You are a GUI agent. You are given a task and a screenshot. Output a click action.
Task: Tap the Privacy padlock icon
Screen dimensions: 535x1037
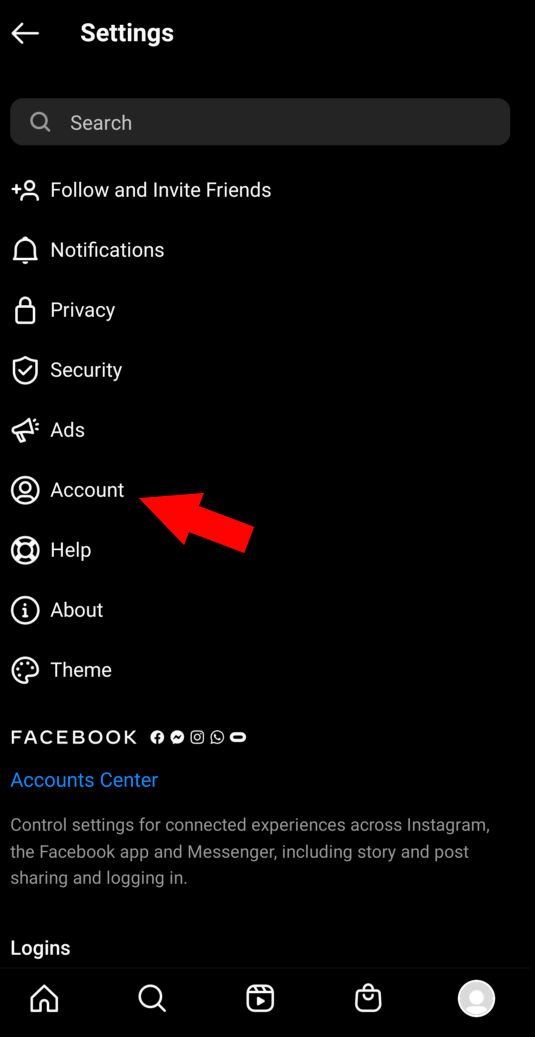(x=25, y=310)
